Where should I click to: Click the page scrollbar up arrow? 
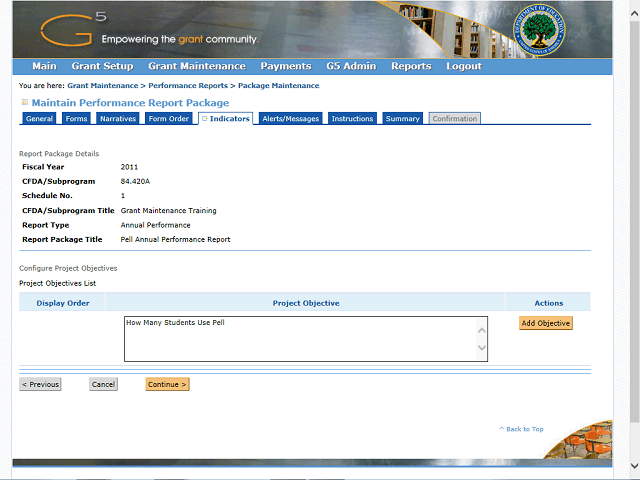coord(635,13)
